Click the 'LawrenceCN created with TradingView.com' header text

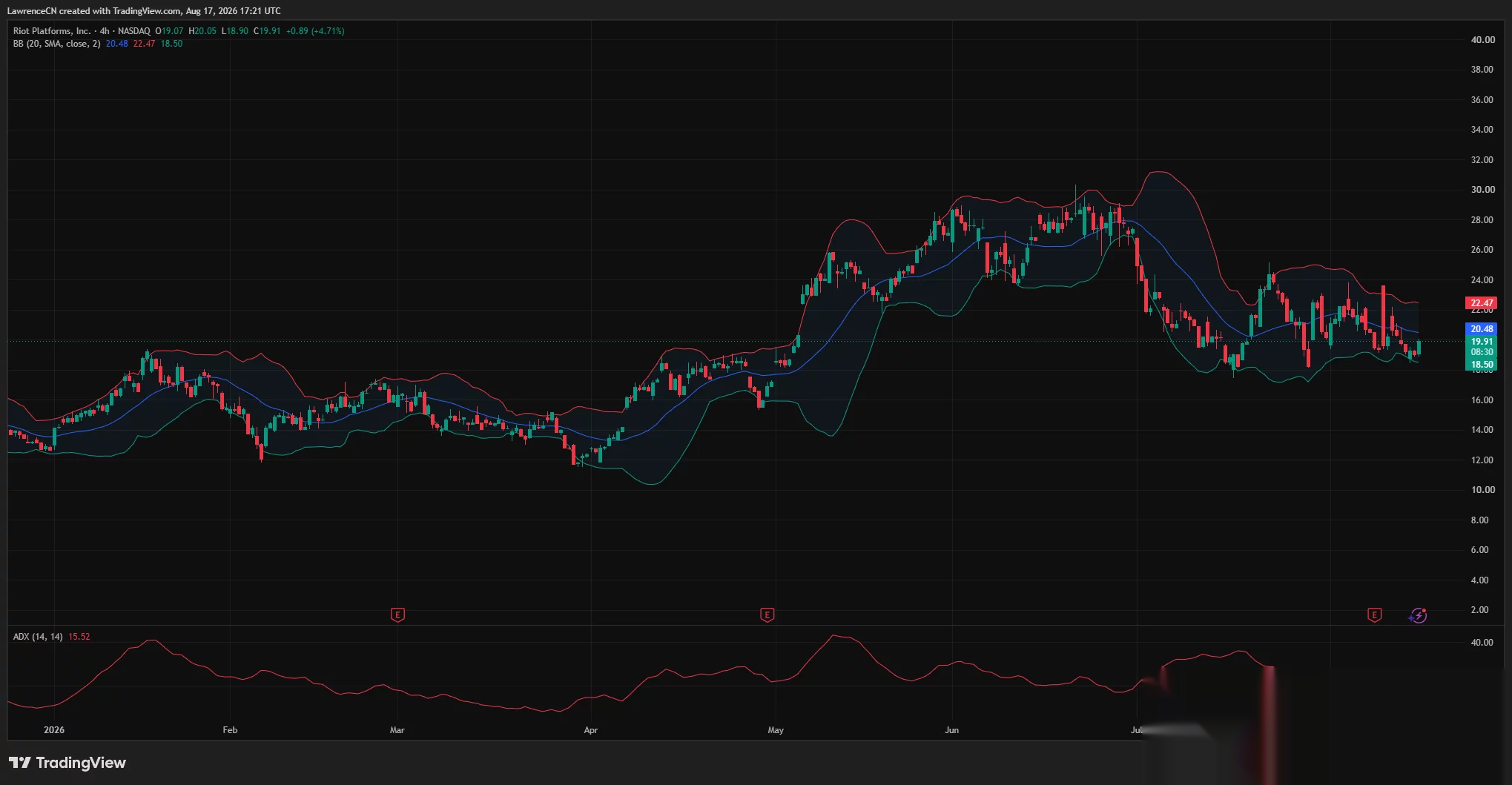(94, 11)
